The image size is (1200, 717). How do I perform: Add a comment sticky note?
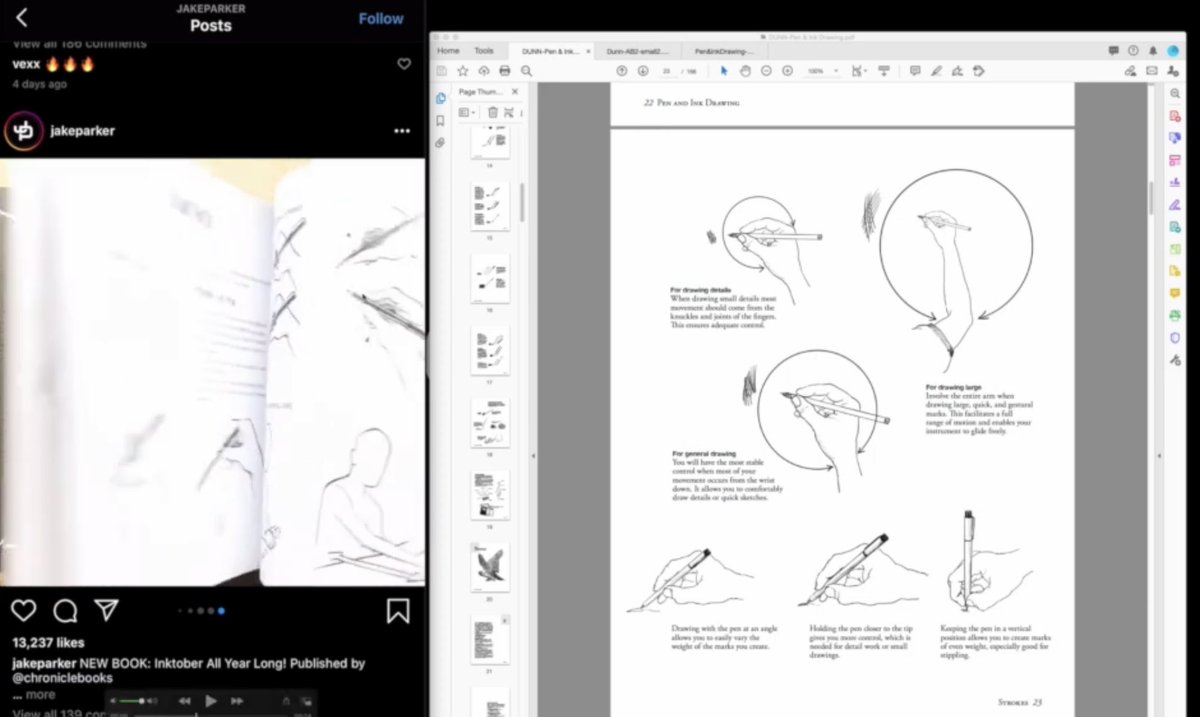pos(915,71)
